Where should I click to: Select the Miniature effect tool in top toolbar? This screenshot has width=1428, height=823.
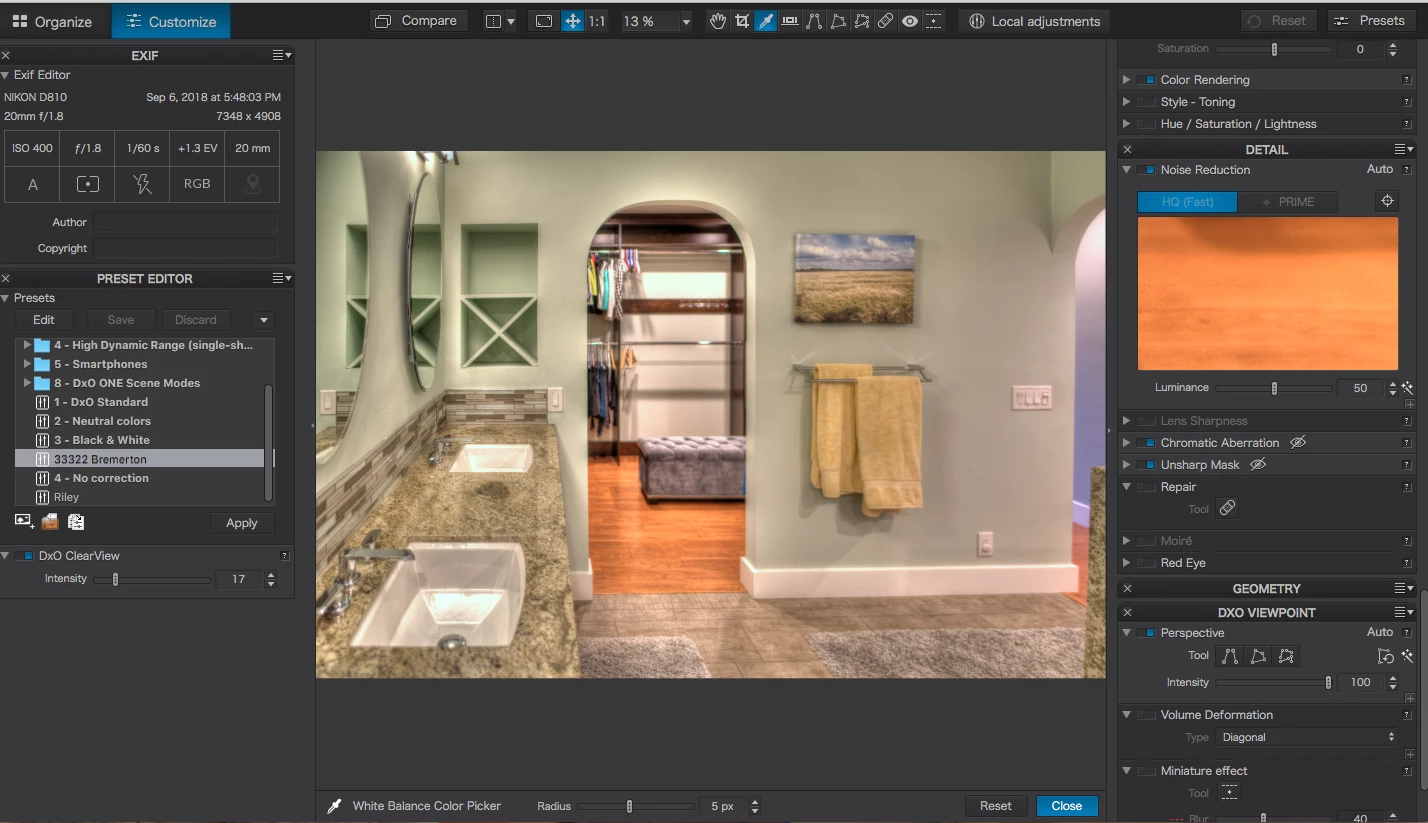click(933, 21)
